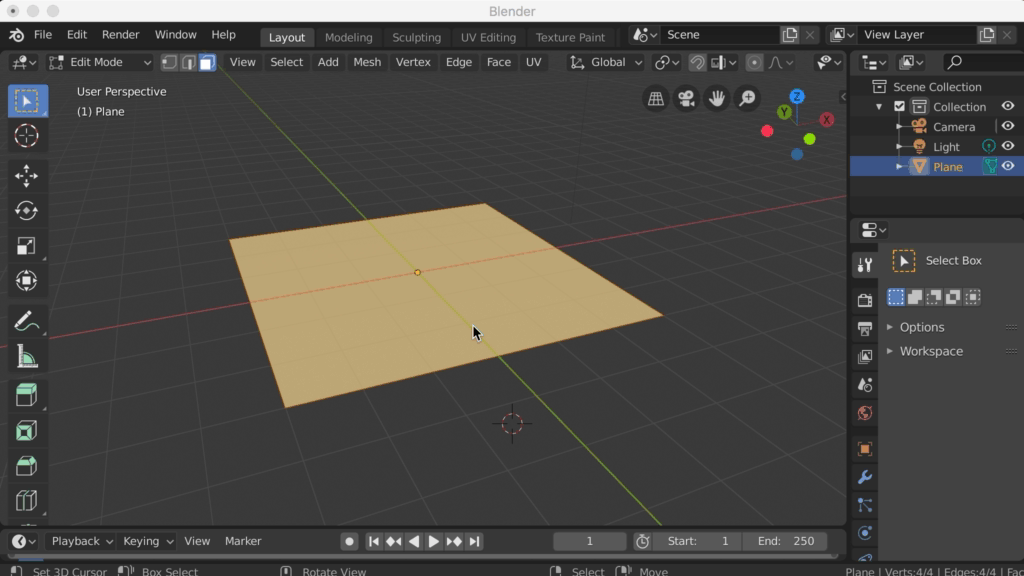
Task: Click the Marker button in timeline
Action: (x=243, y=541)
